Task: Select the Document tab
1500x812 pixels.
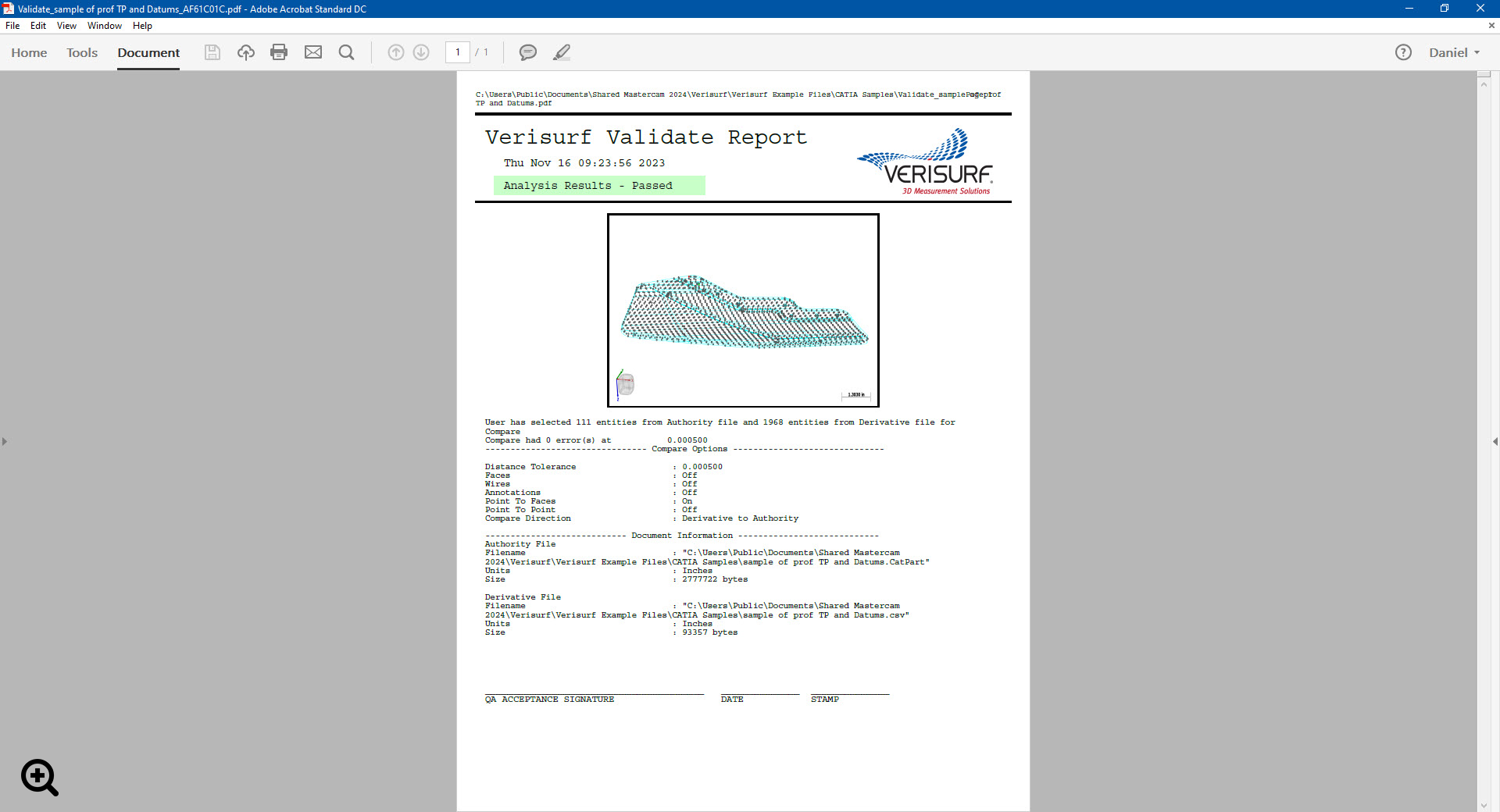Action: tap(148, 52)
